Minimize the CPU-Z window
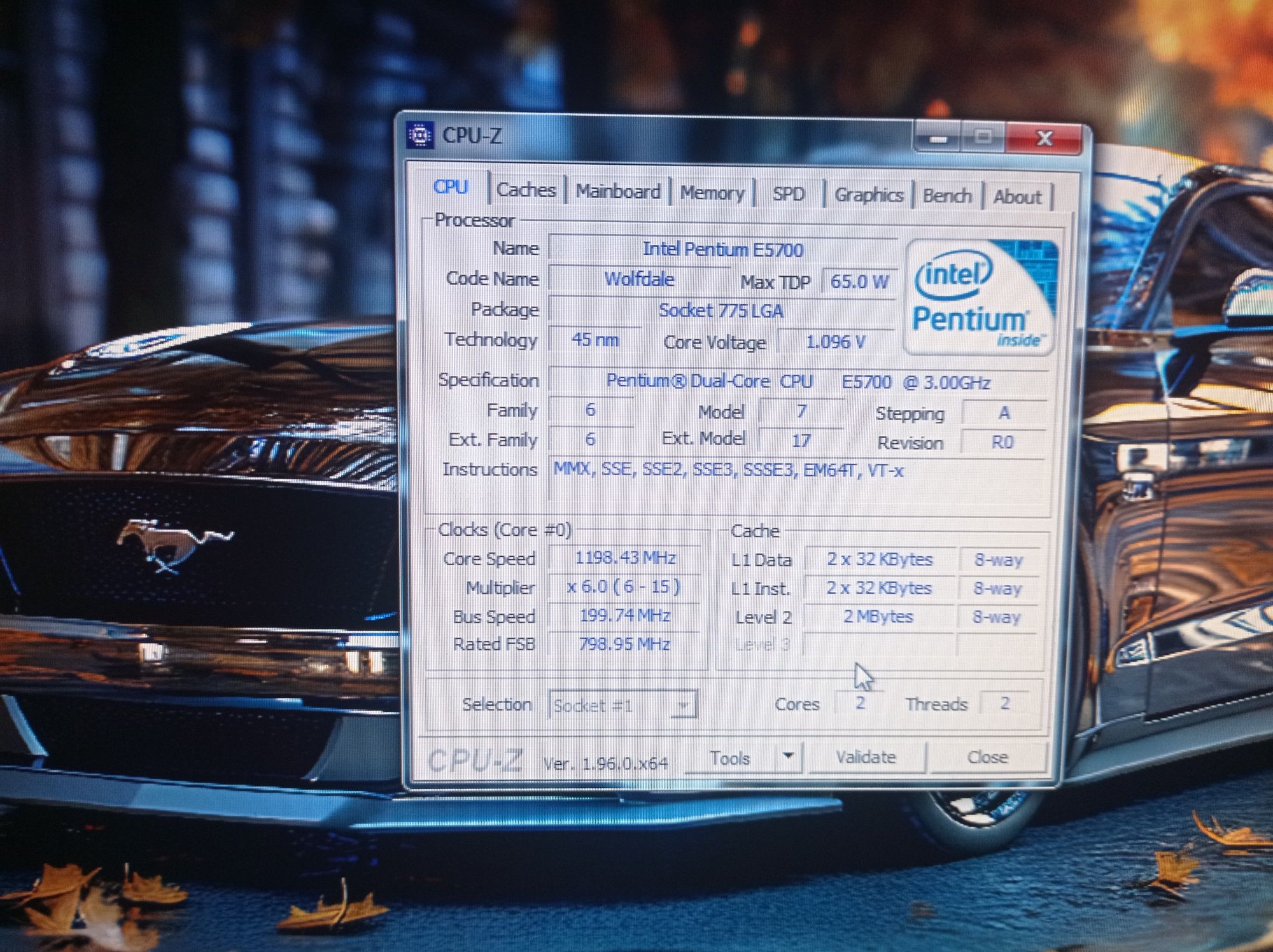1273x952 pixels. [x=937, y=138]
